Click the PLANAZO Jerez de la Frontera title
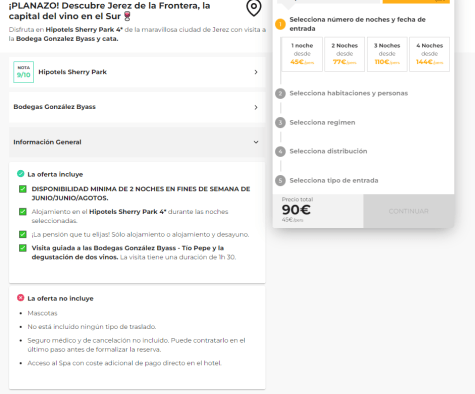 [x=110, y=11]
